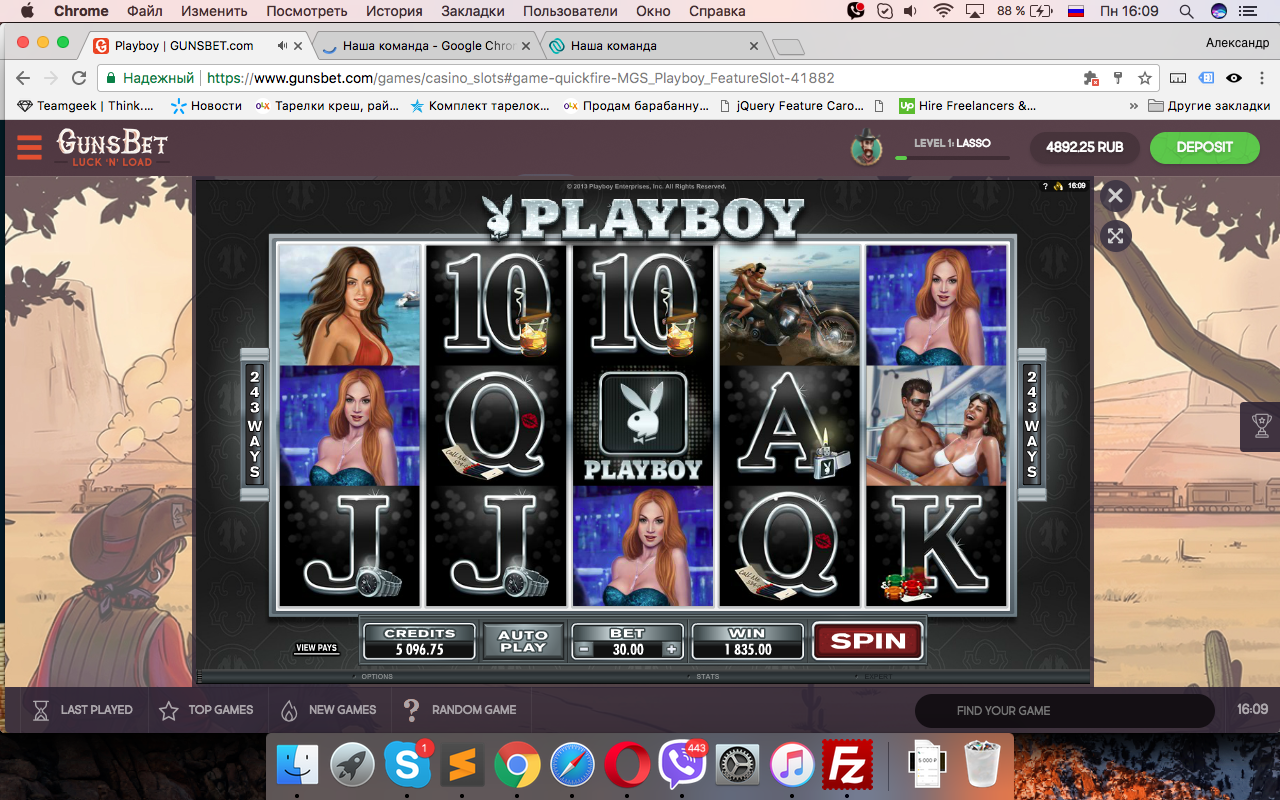Open the Закладки menu
Screen dimensions: 1280x800
coord(471,11)
